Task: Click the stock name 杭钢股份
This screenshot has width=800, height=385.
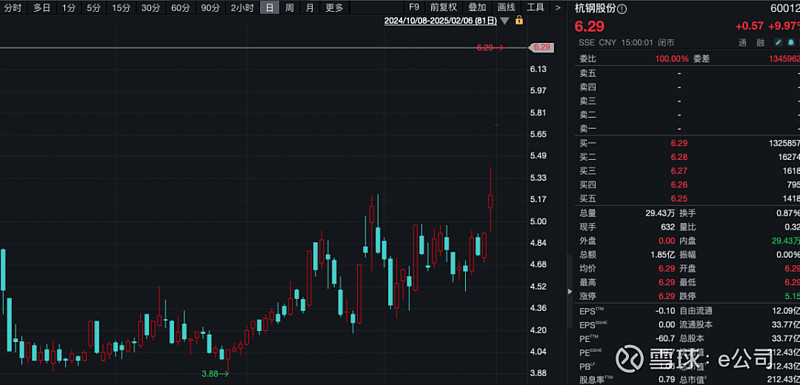Action: [596, 9]
